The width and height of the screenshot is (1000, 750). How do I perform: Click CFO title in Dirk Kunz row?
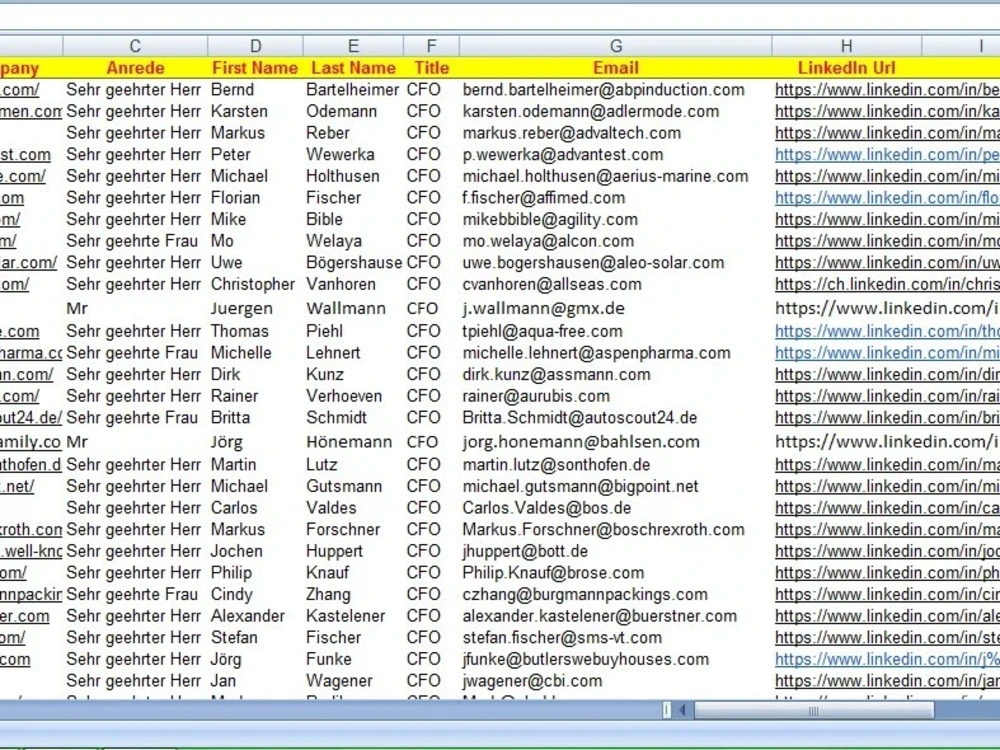coord(423,375)
